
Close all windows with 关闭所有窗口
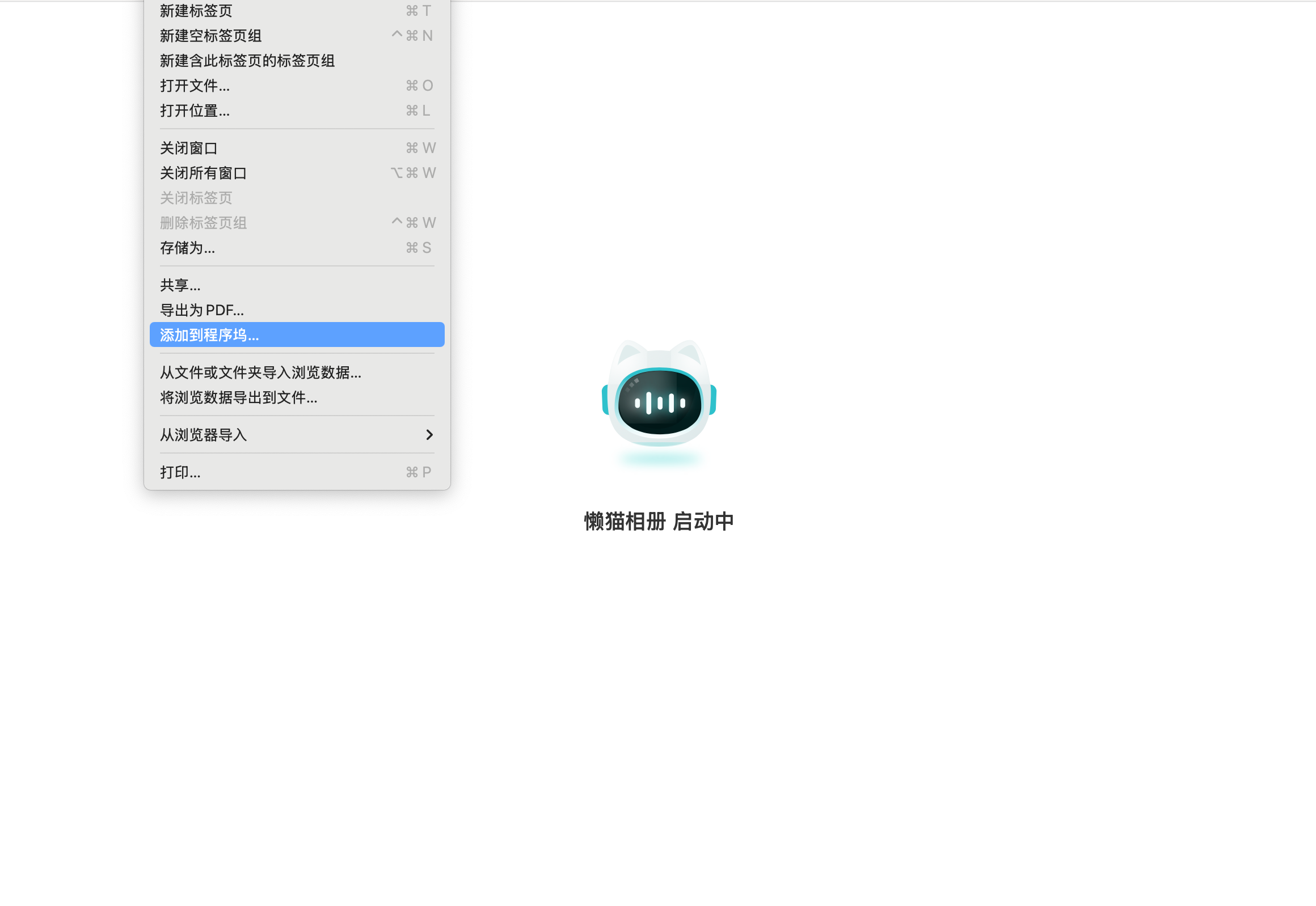point(203,172)
